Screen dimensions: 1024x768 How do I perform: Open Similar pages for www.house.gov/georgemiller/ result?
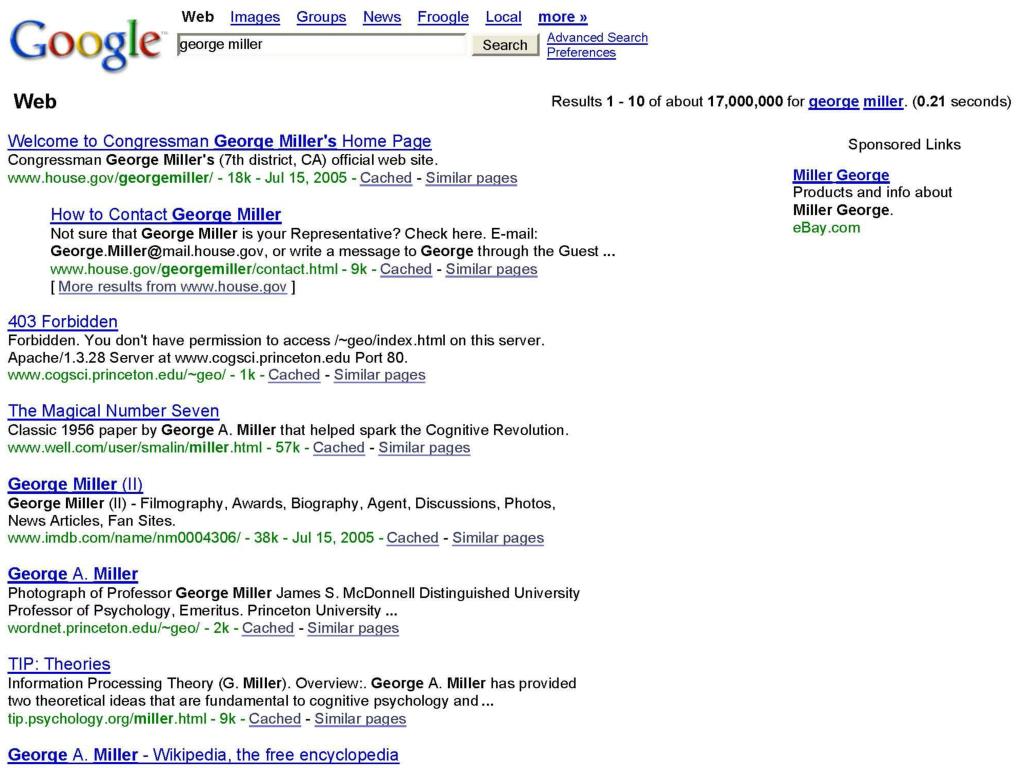pos(472,178)
